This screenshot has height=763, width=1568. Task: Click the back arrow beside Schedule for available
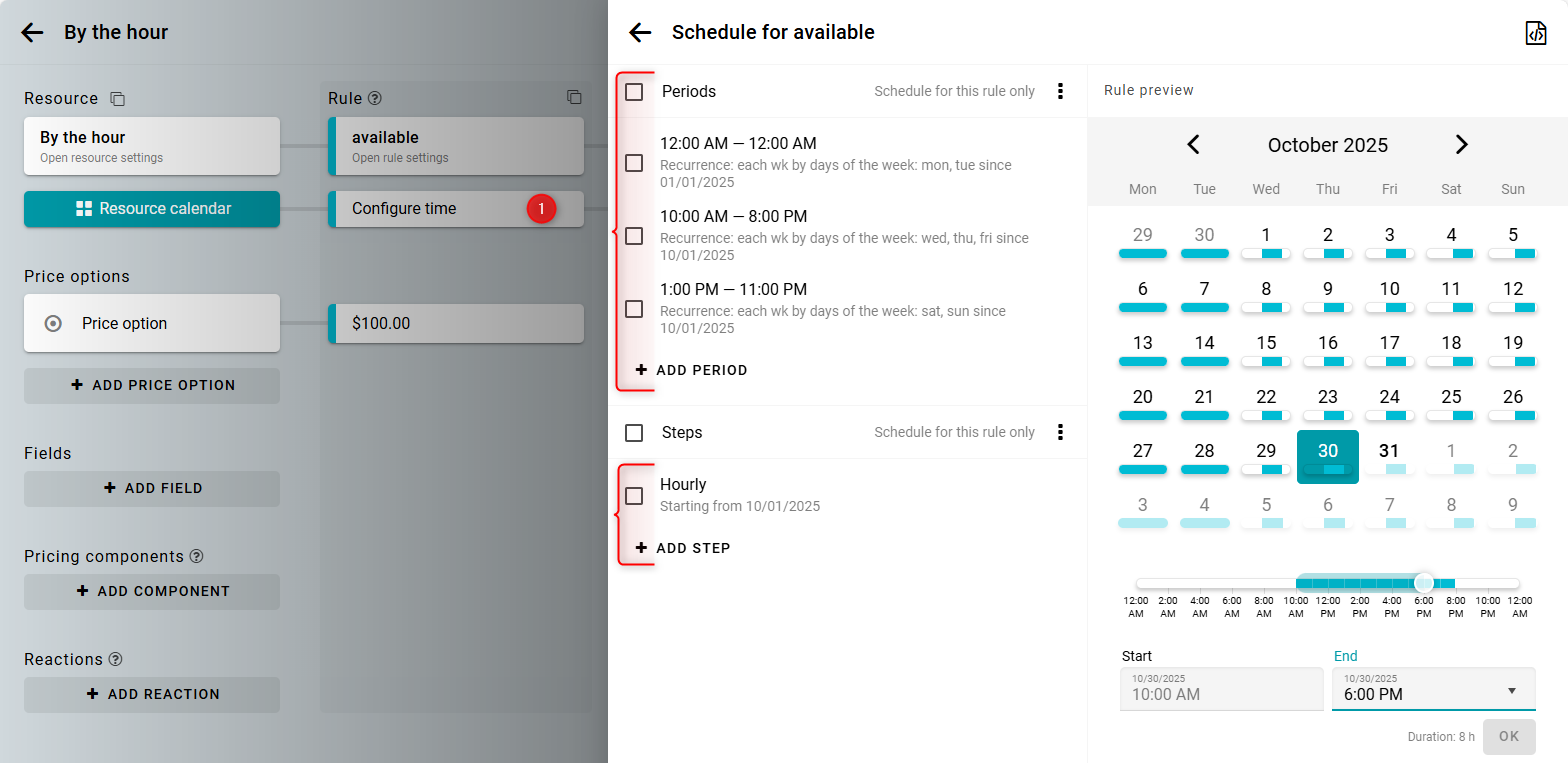(x=640, y=33)
